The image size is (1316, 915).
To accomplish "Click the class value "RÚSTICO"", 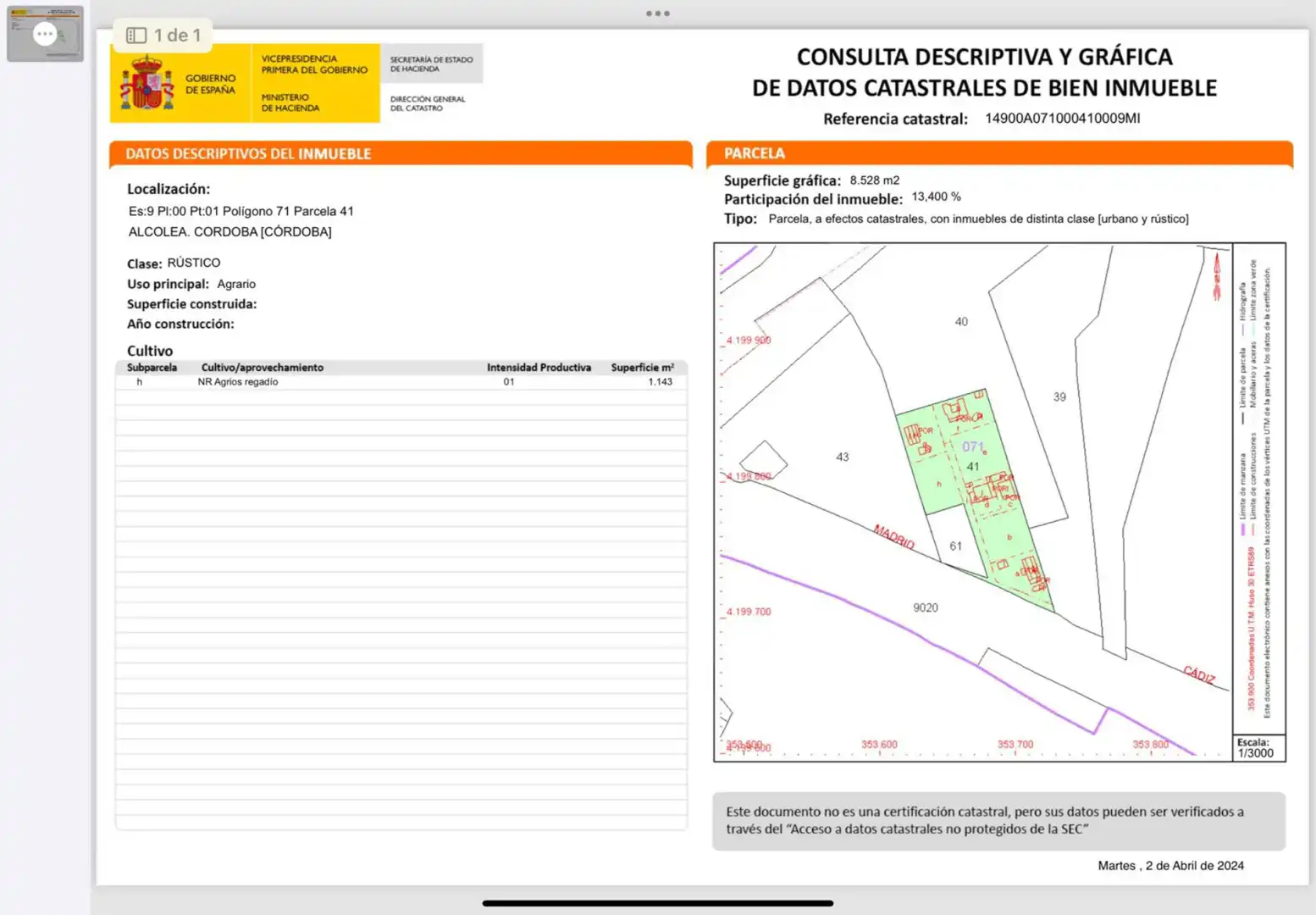I will pos(194,263).
